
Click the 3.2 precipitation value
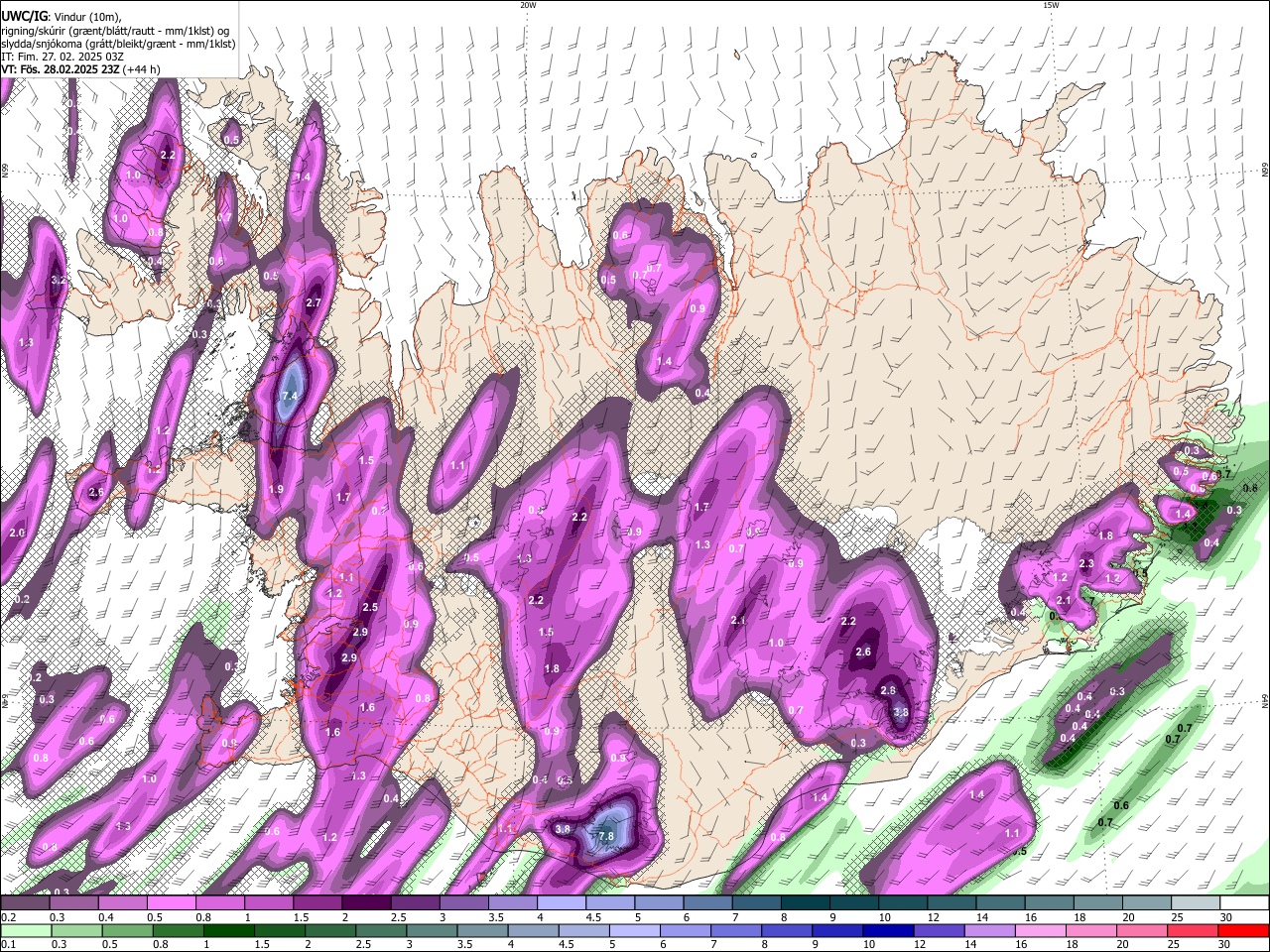click(x=58, y=281)
